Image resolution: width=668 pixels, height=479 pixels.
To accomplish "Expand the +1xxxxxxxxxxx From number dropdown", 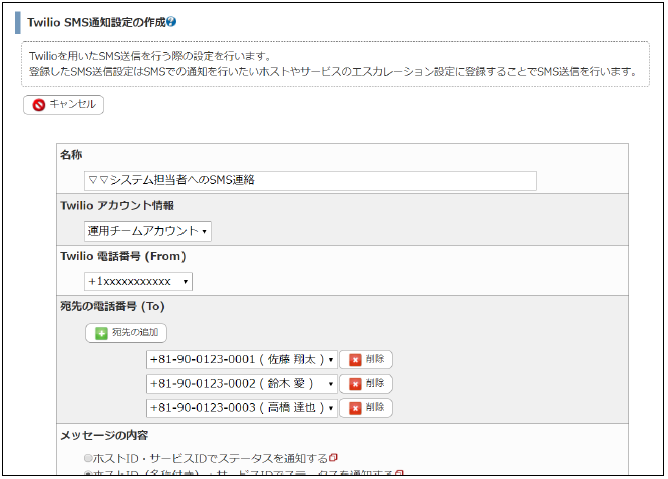I will pyautogui.click(x=138, y=282).
